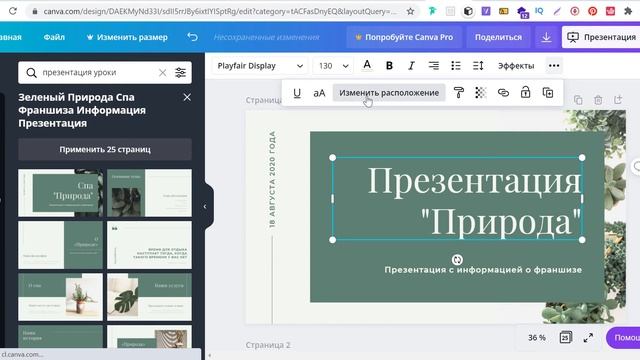Select the quote text template thumbnail
The image size is (640, 360).
click(149, 245)
